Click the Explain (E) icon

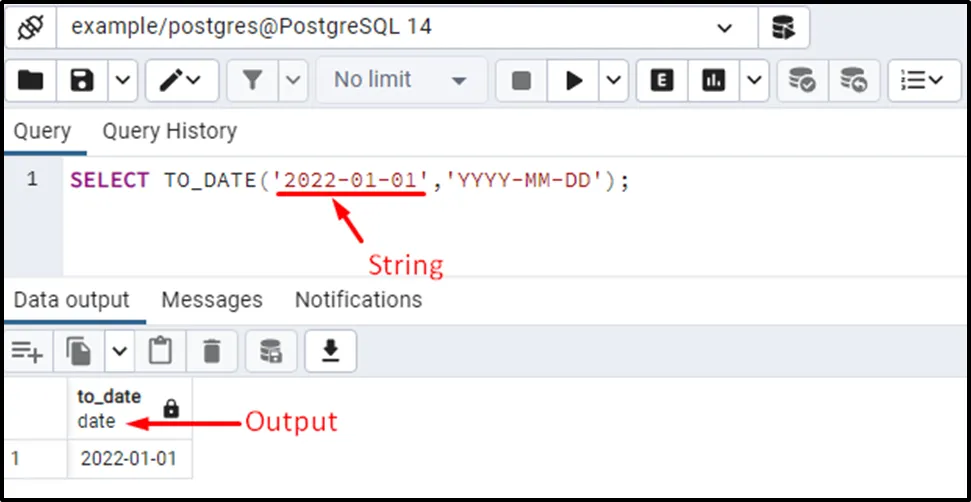point(662,80)
